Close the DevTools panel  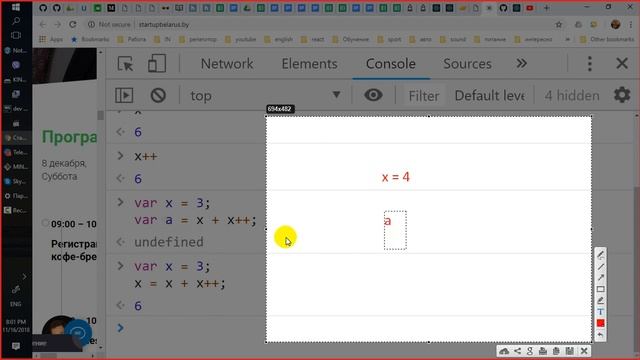coord(622,63)
